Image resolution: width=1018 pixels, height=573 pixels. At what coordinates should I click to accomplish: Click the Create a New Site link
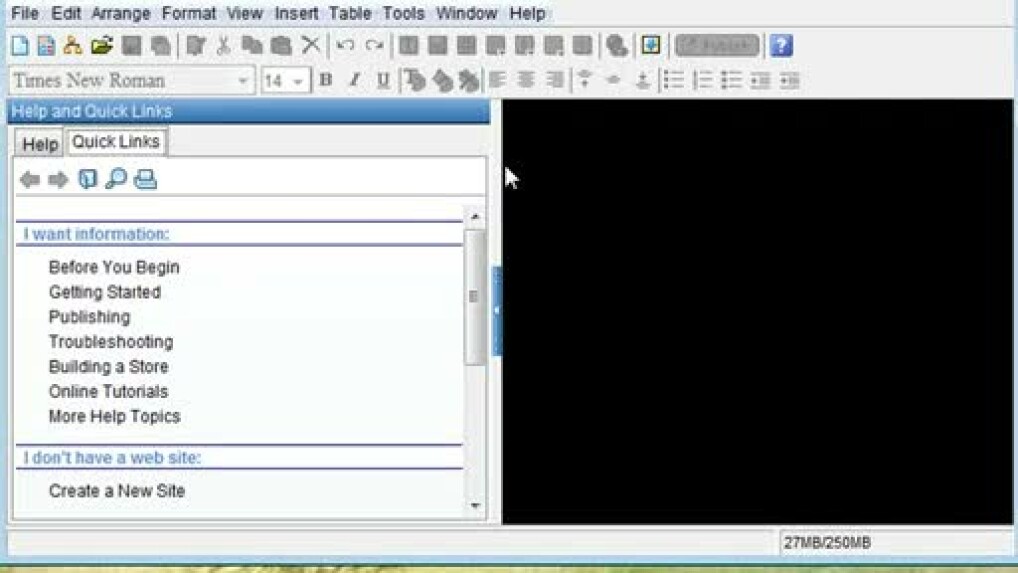(x=116, y=491)
